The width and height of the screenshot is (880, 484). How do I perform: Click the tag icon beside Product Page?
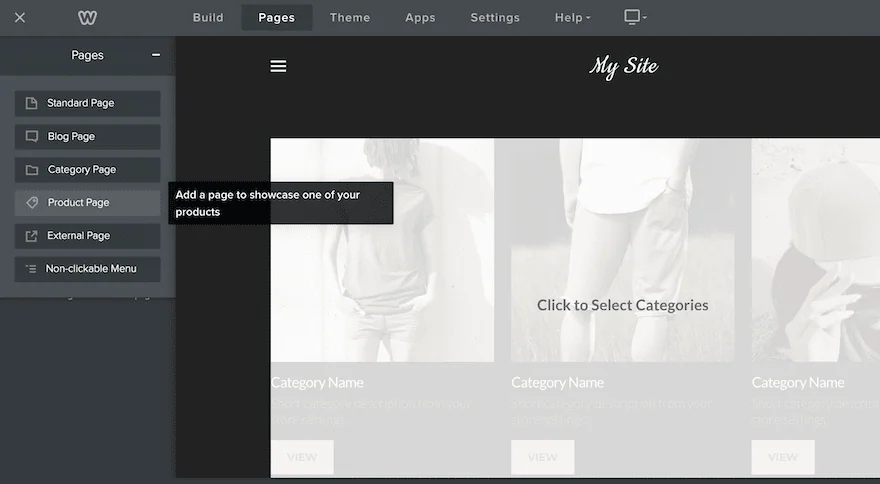pos(32,203)
